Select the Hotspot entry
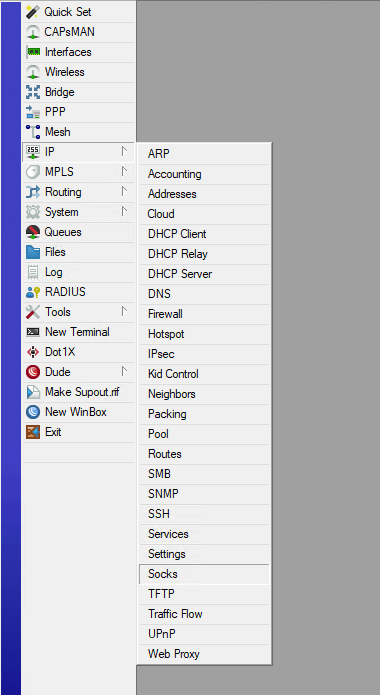 point(204,334)
